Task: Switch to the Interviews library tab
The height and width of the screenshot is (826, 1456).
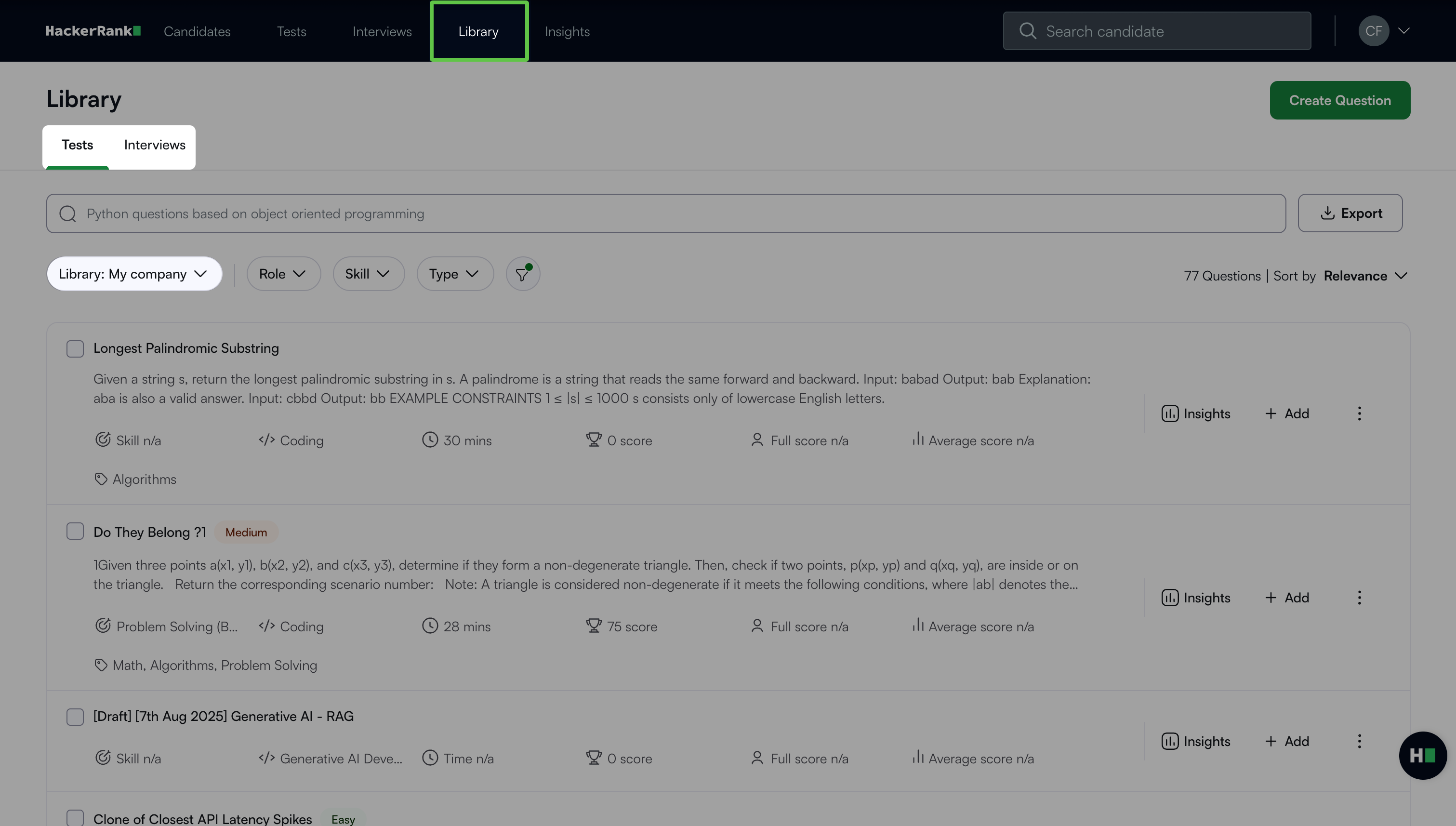Action: (154, 145)
